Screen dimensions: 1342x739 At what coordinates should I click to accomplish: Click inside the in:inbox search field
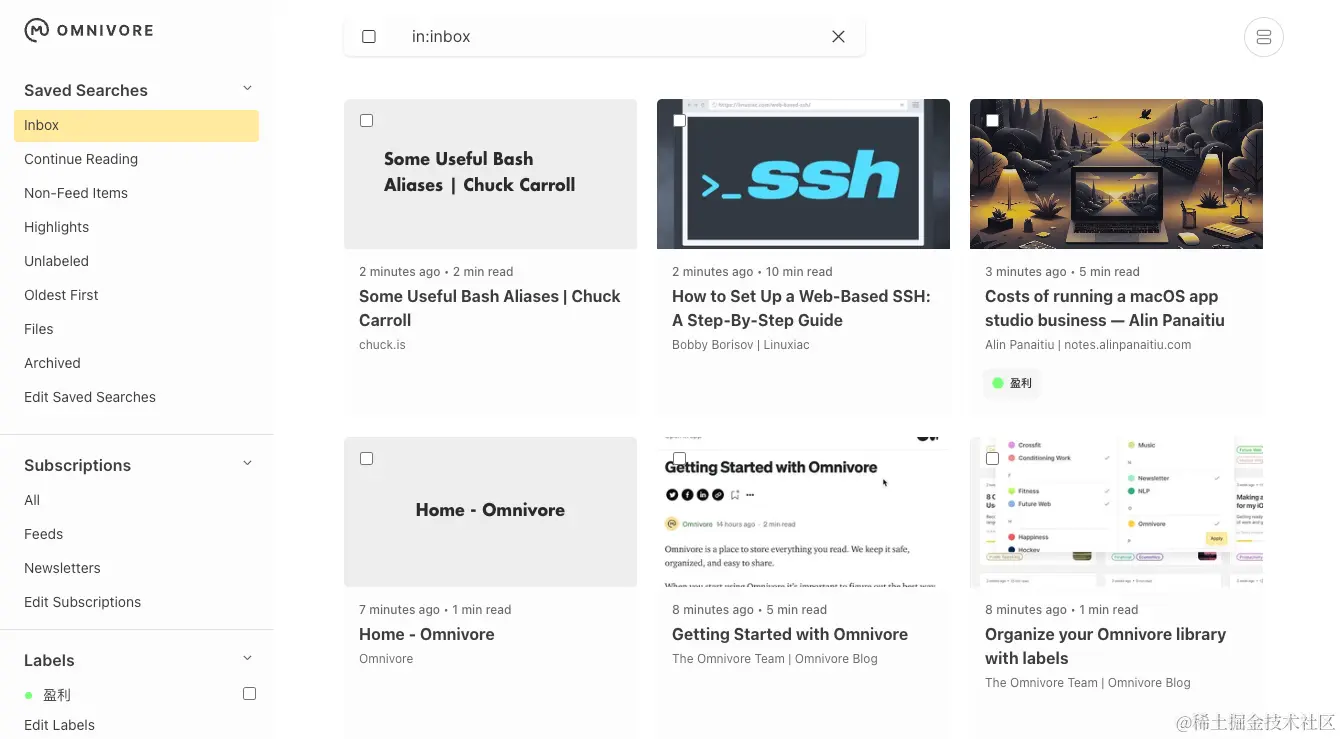(x=610, y=37)
